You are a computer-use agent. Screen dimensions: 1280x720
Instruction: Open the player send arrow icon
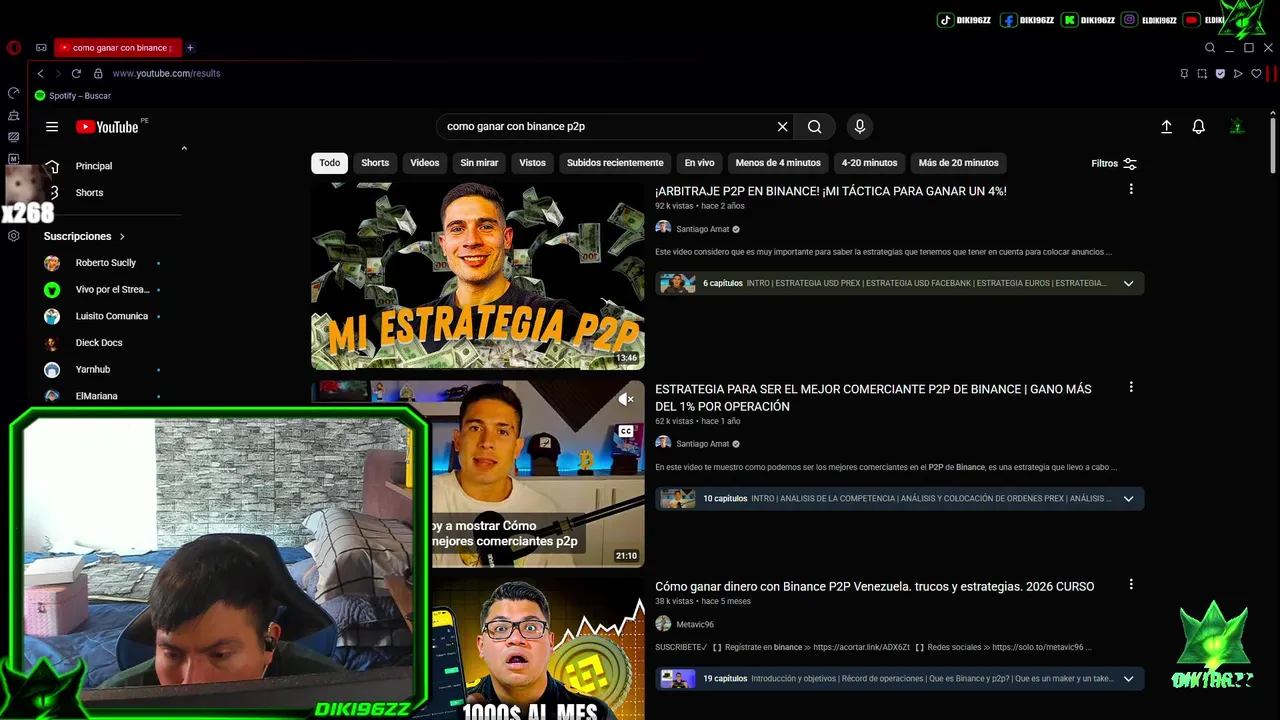tap(1238, 73)
